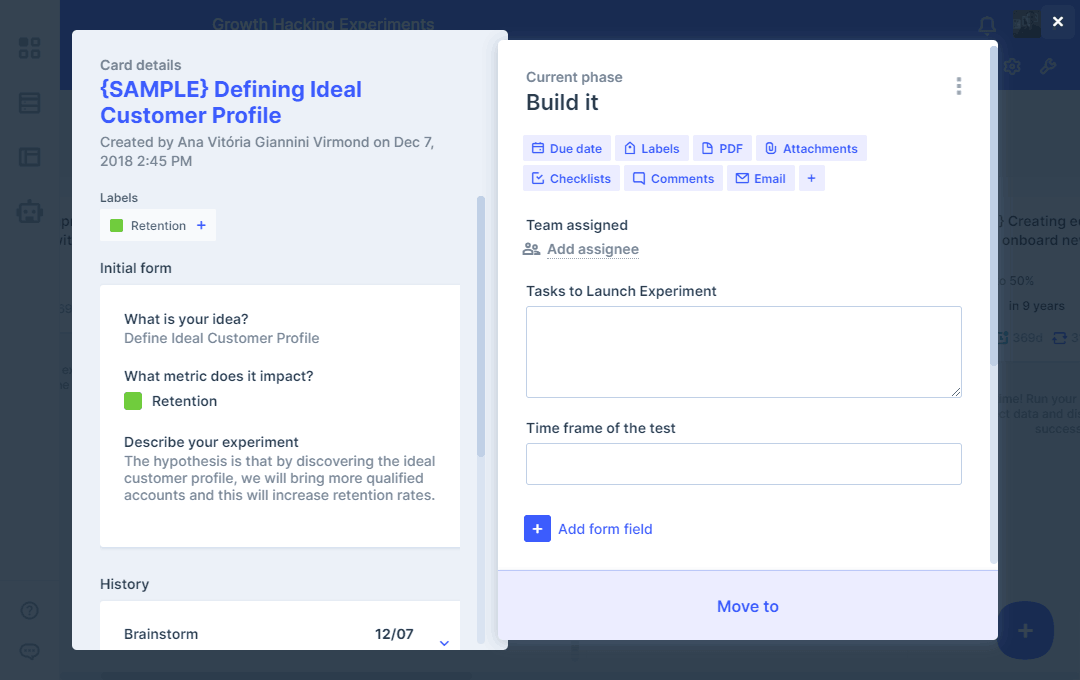Click Add assignee link
Viewport: 1080px width, 680px height.
[x=592, y=249]
